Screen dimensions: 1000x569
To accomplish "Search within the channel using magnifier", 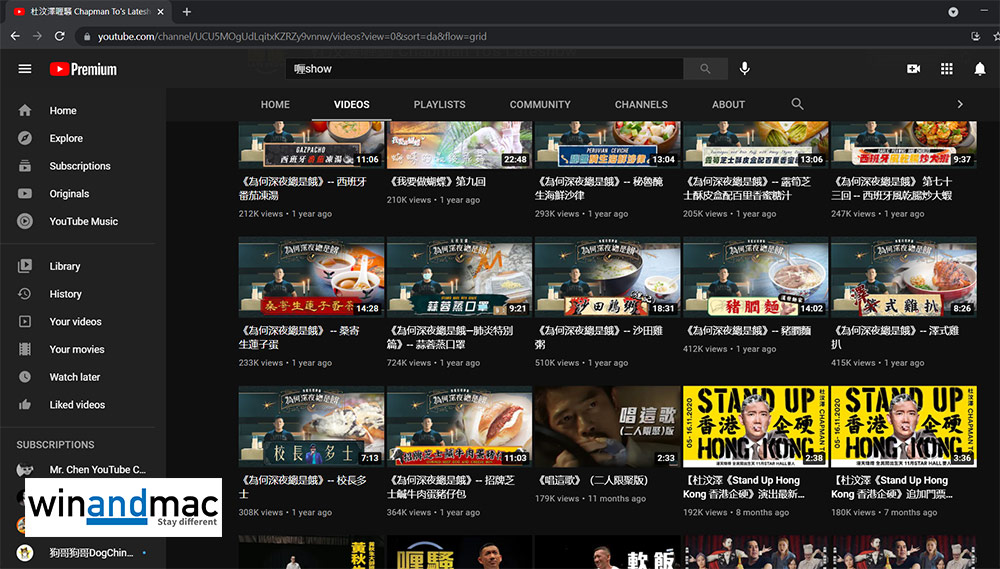I will [x=797, y=104].
